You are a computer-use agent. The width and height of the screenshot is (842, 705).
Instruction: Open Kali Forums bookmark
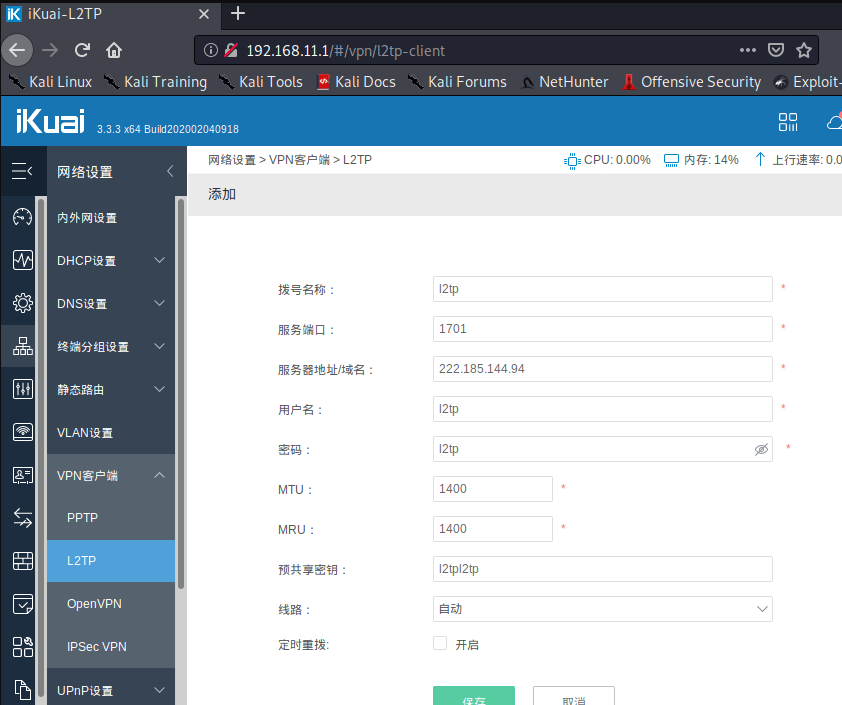(x=457, y=82)
